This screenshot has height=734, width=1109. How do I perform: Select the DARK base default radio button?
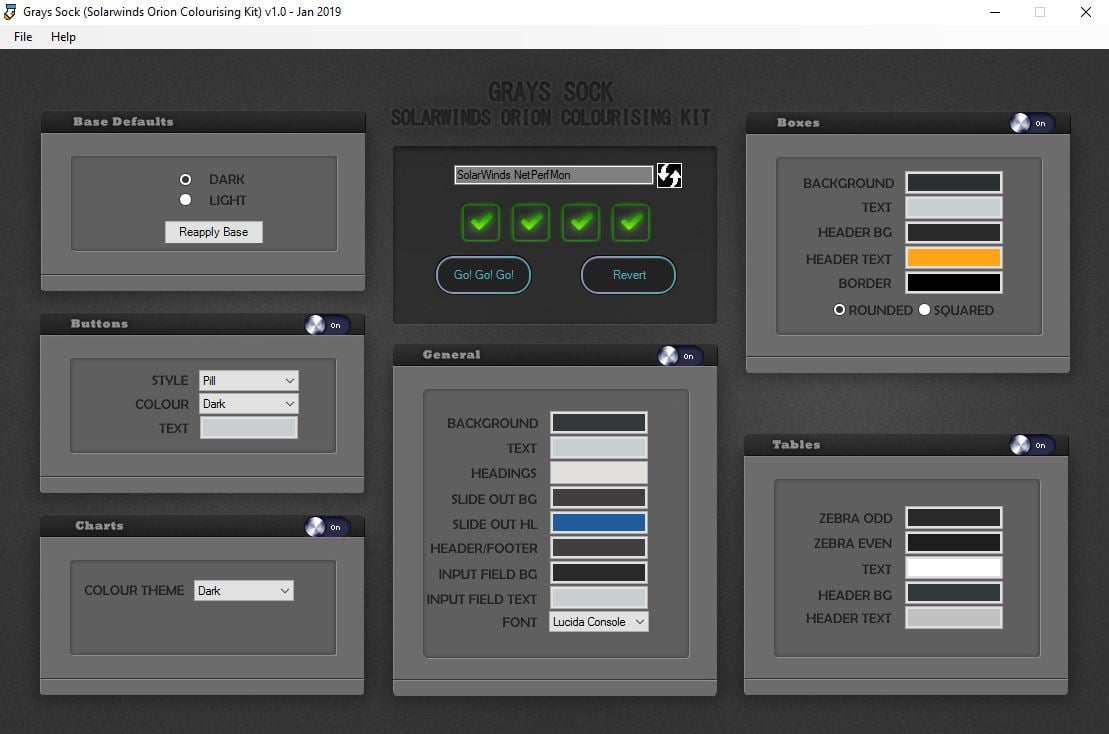(x=185, y=180)
